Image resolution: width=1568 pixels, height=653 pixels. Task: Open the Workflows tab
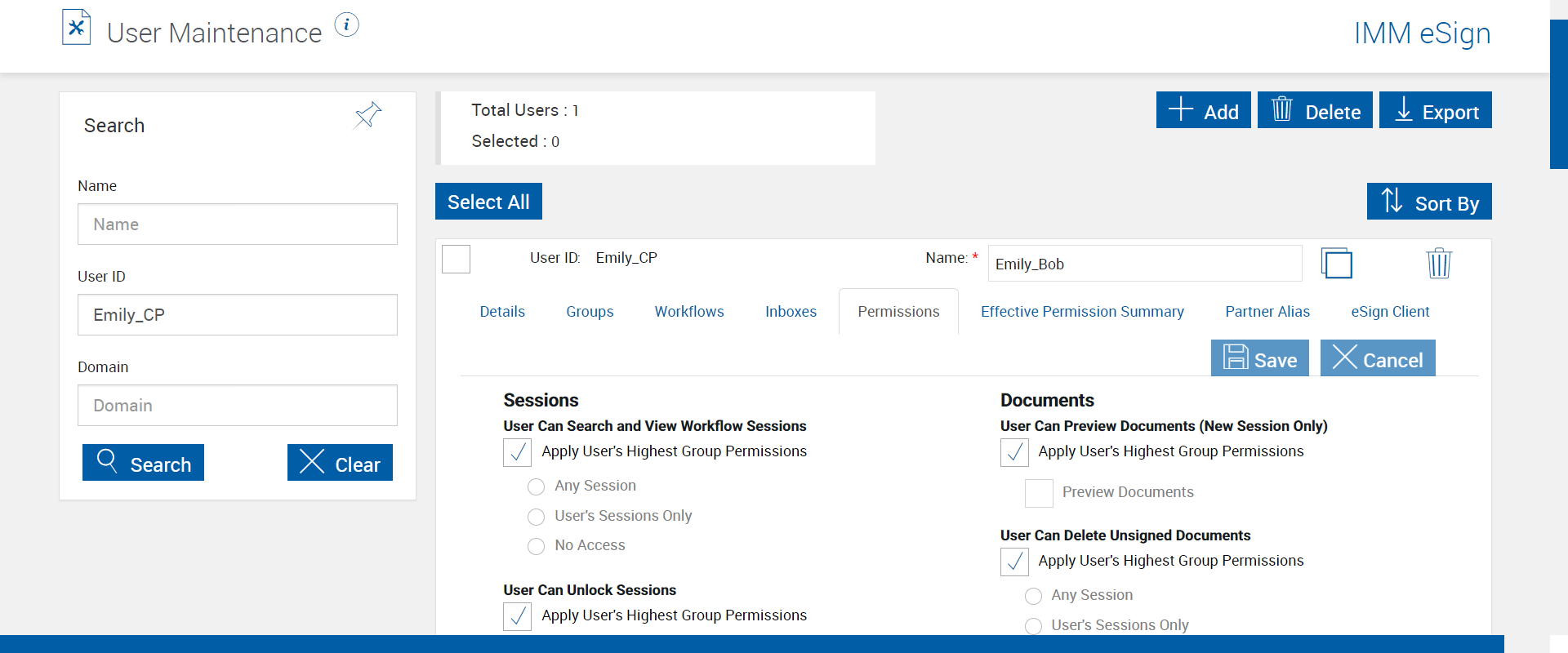point(689,312)
